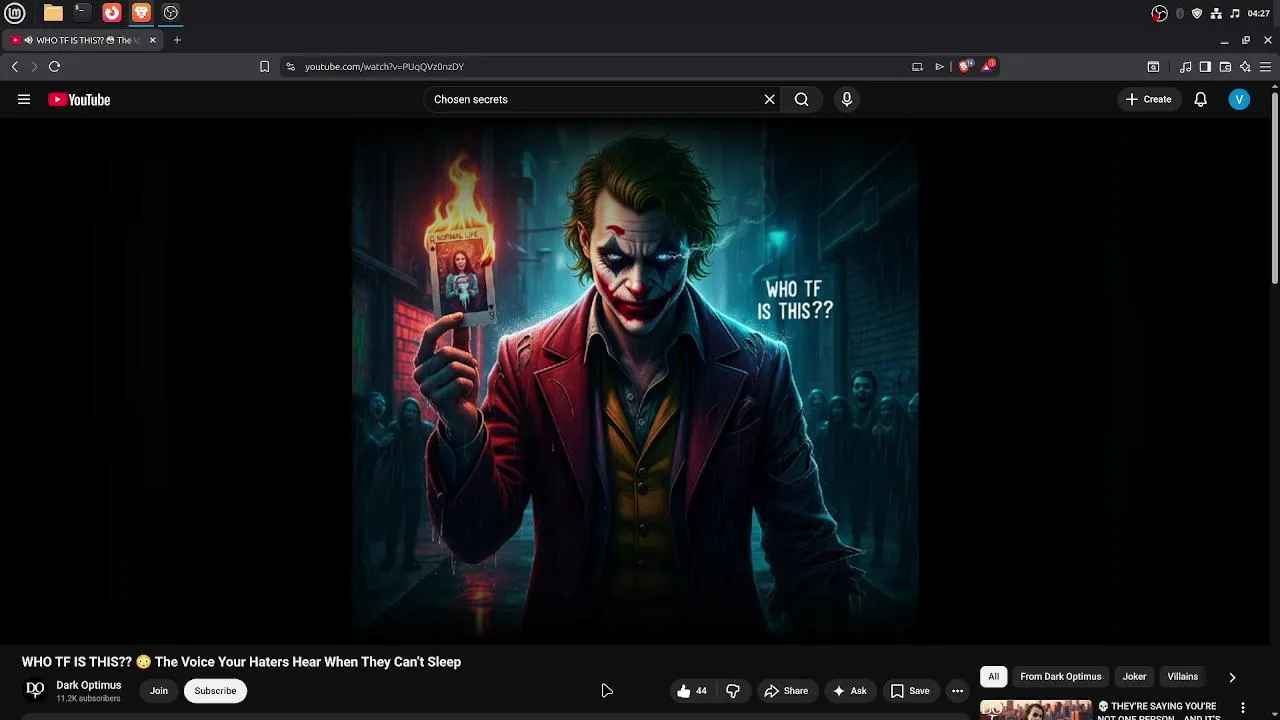Screen dimensions: 1280x720
Task: Bookmark this page
Action: [264, 66]
